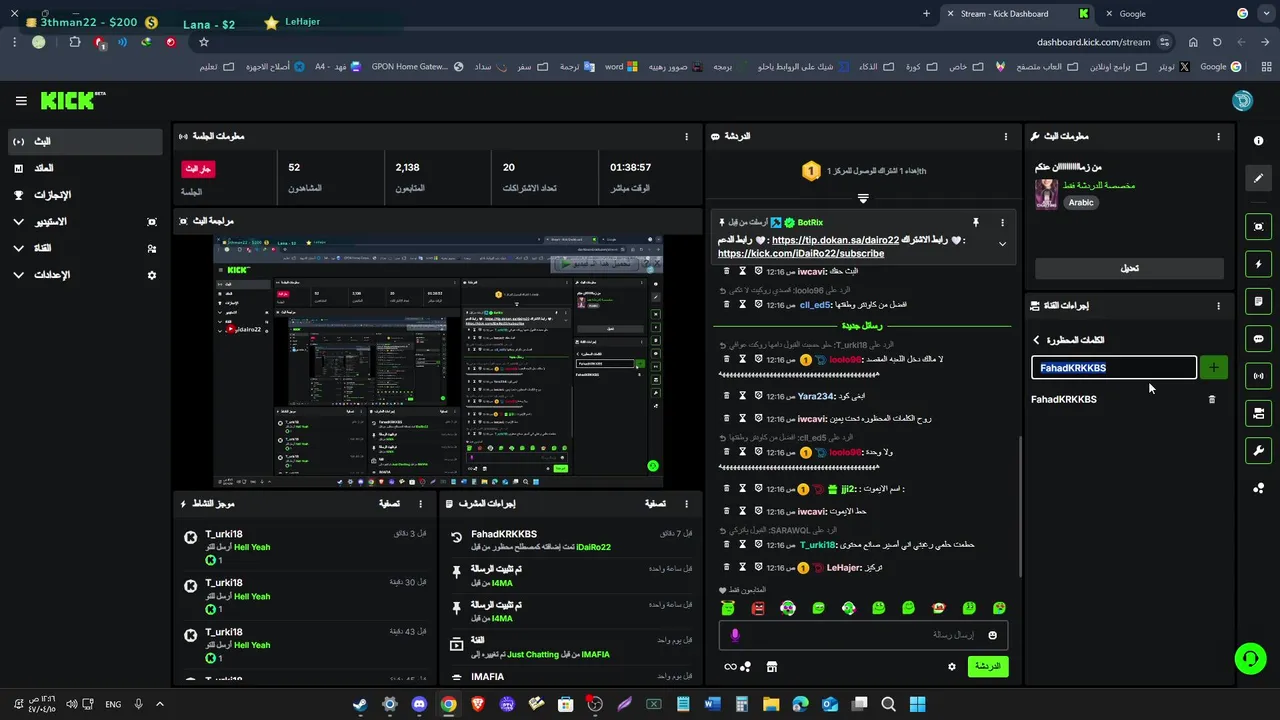Select the banned word input field
Viewport: 1280px width, 720px height.
(1114, 368)
